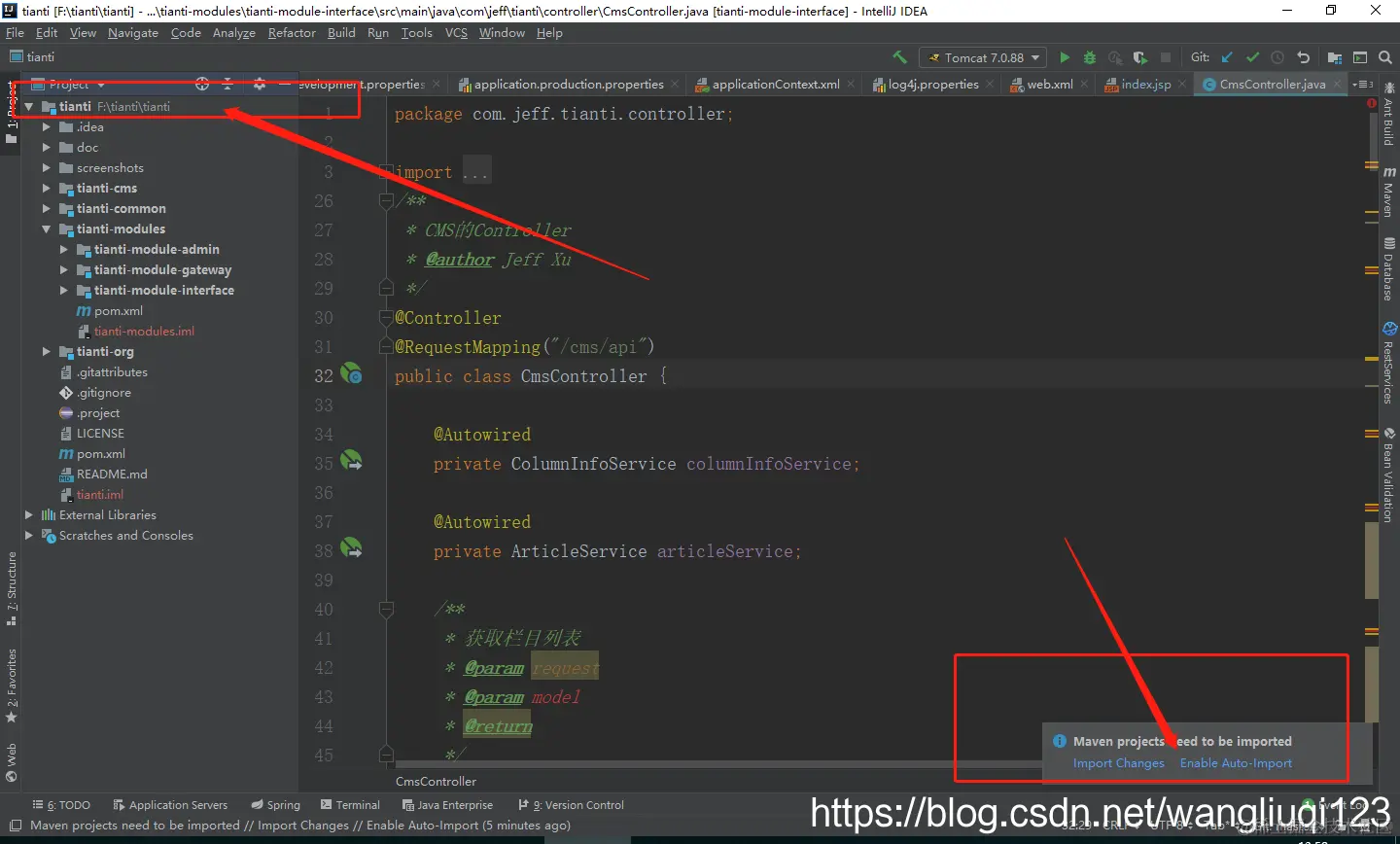Click the Build project hammer icon
The image size is (1400, 844).
[899, 57]
